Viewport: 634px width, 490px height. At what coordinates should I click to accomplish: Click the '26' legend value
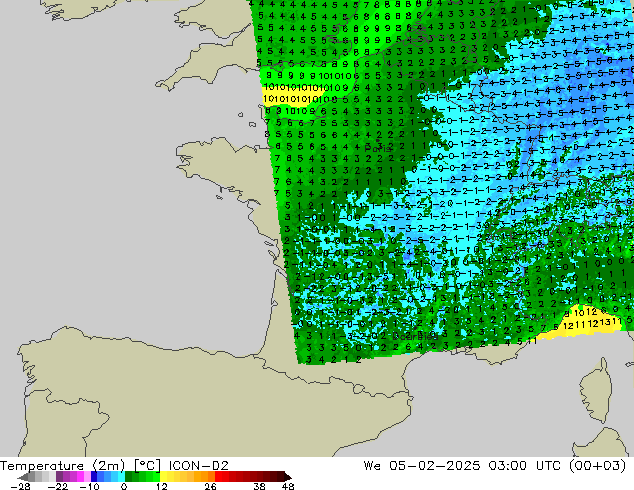210,486
